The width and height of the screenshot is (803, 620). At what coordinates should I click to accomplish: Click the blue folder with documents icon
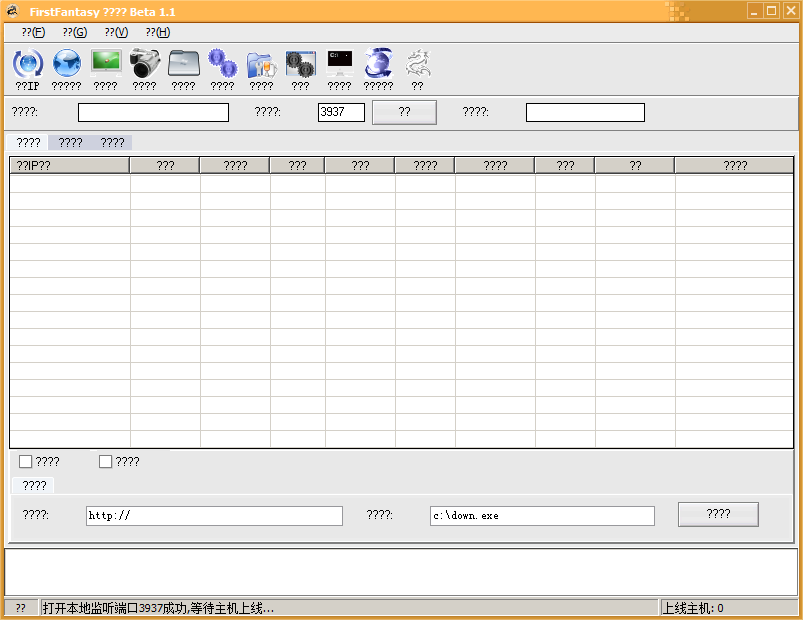261,64
